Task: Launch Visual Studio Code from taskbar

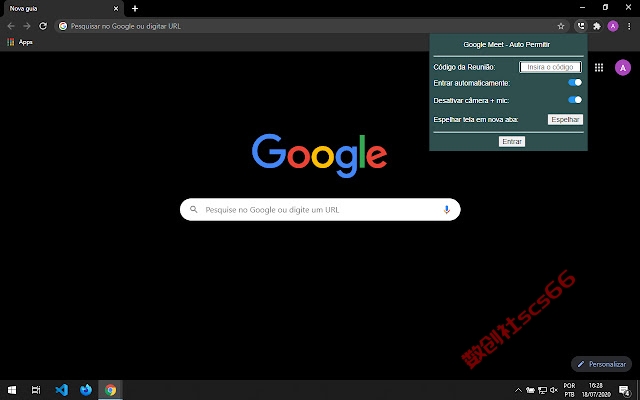Action: [62, 390]
